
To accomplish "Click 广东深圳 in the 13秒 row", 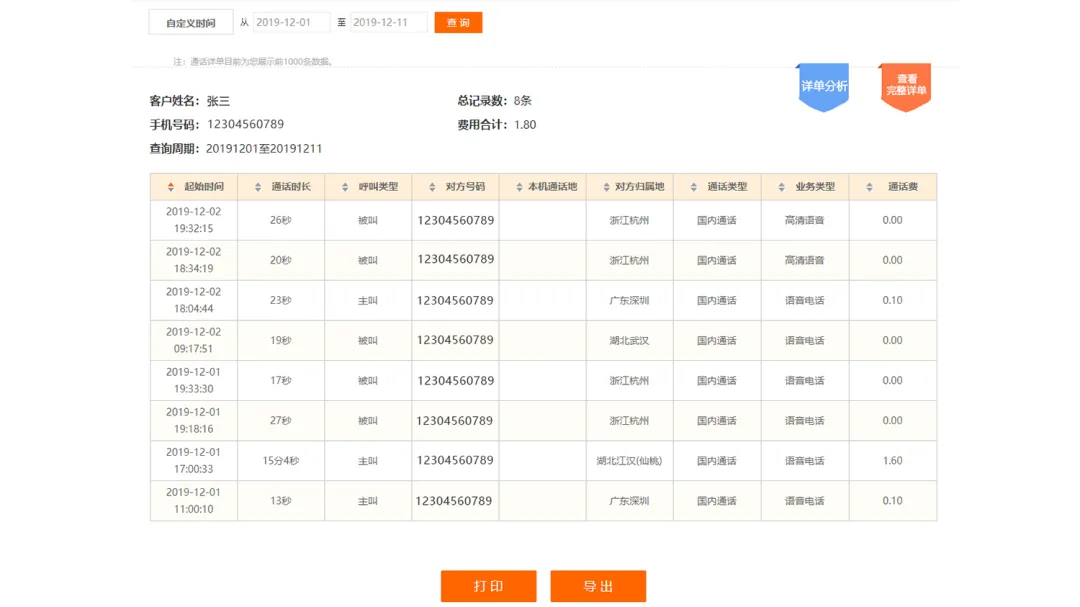I will [x=629, y=500].
